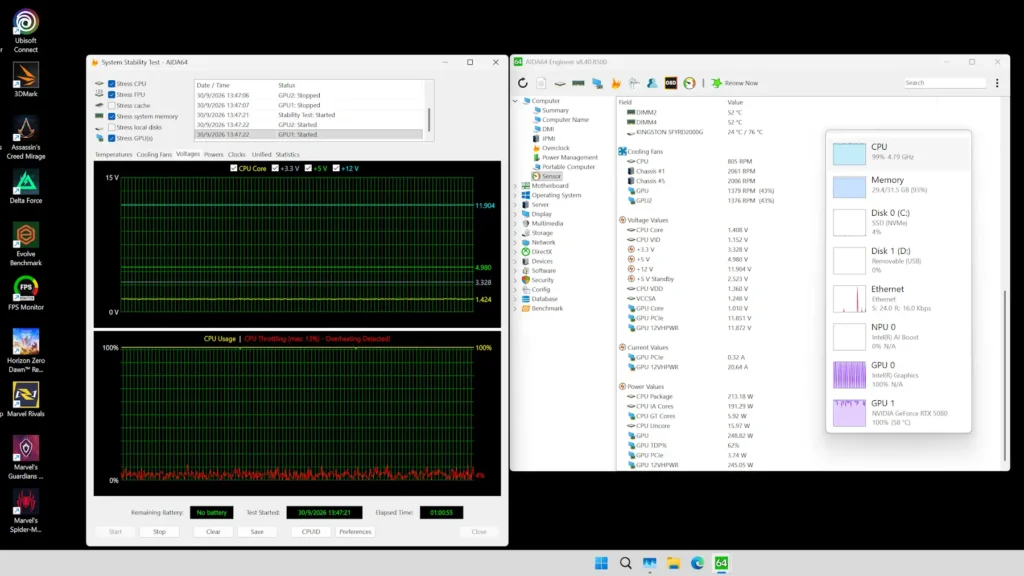Enable the Stress local disks checkbox
The image size is (1024, 576).
pos(112,127)
